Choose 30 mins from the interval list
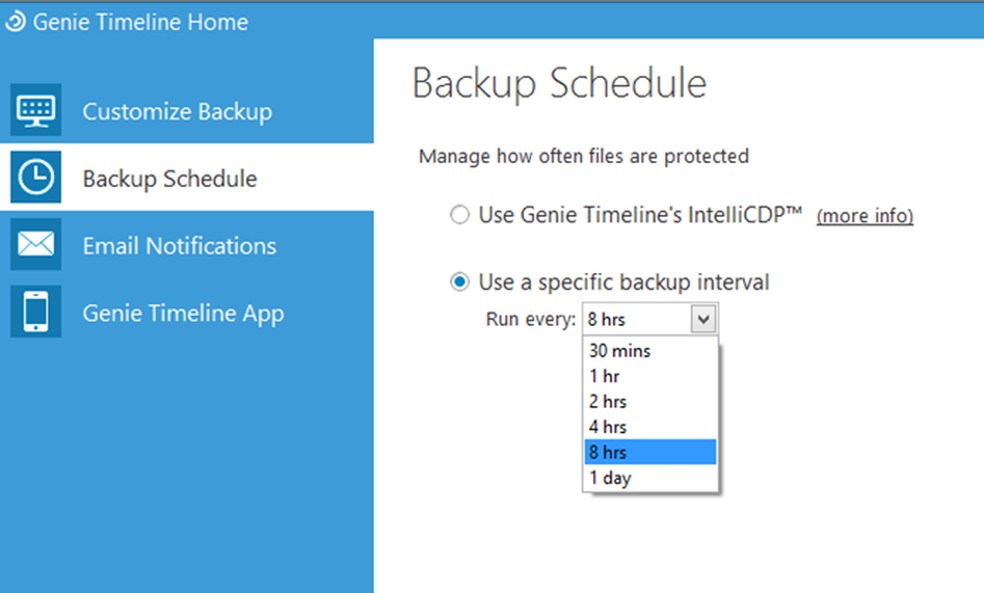This screenshot has width=984, height=593. [x=620, y=351]
